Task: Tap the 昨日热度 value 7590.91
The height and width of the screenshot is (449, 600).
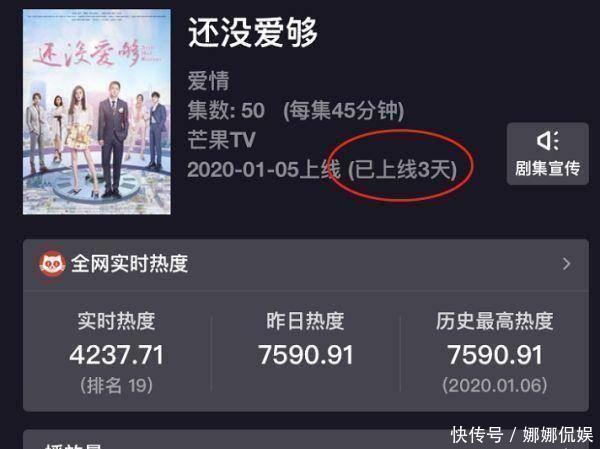Action: point(305,355)
